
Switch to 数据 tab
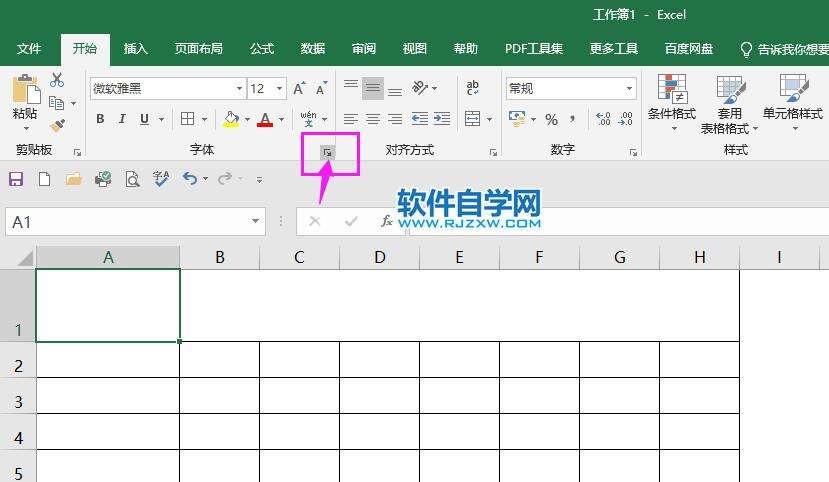click(313, 49)
